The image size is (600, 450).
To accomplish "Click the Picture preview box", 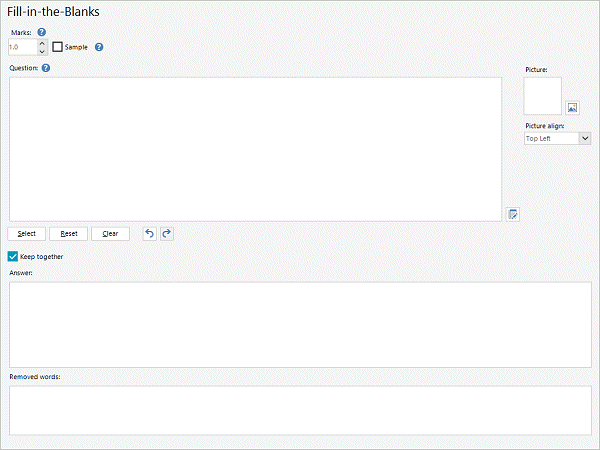I will (x=543, y=96).
